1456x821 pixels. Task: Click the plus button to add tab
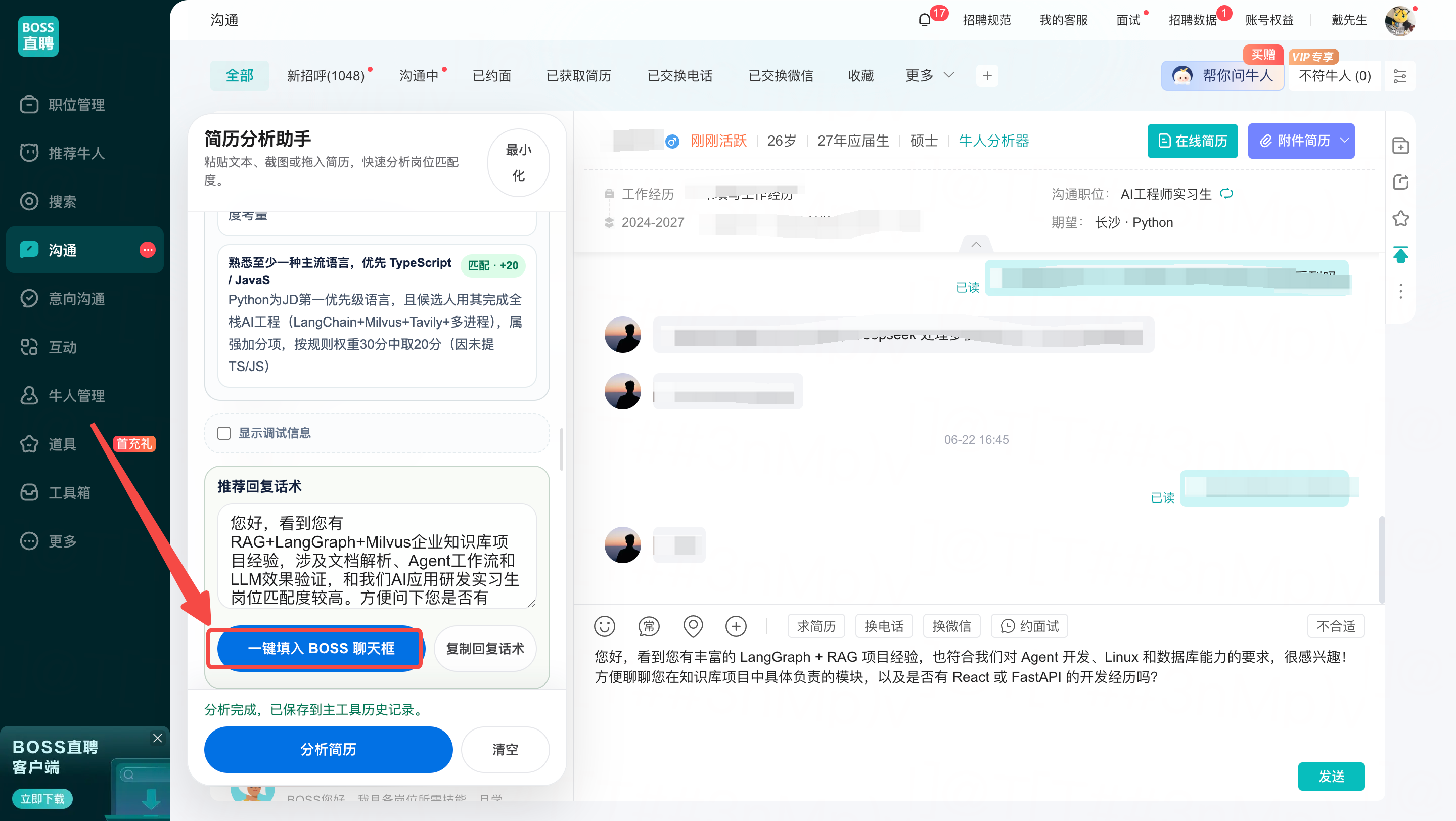pos(987,76)
